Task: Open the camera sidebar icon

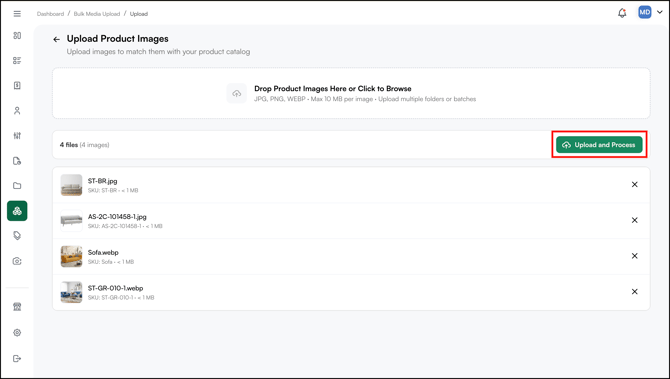Action: coord(17,261)
